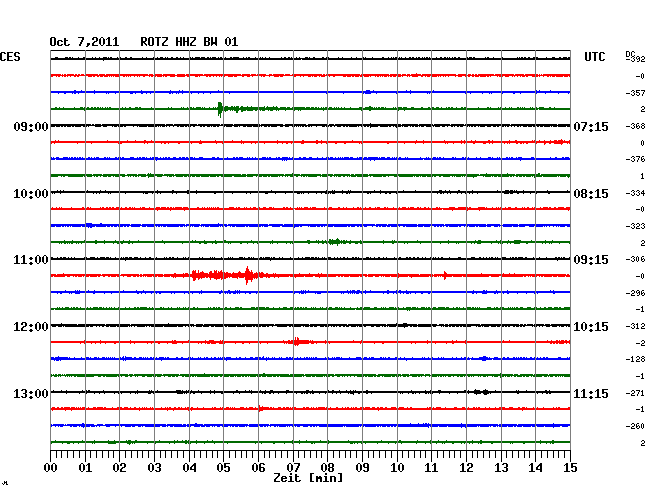650x494 pixels.
Task: Click the '07' minute axis tick label
Action: 293,467
